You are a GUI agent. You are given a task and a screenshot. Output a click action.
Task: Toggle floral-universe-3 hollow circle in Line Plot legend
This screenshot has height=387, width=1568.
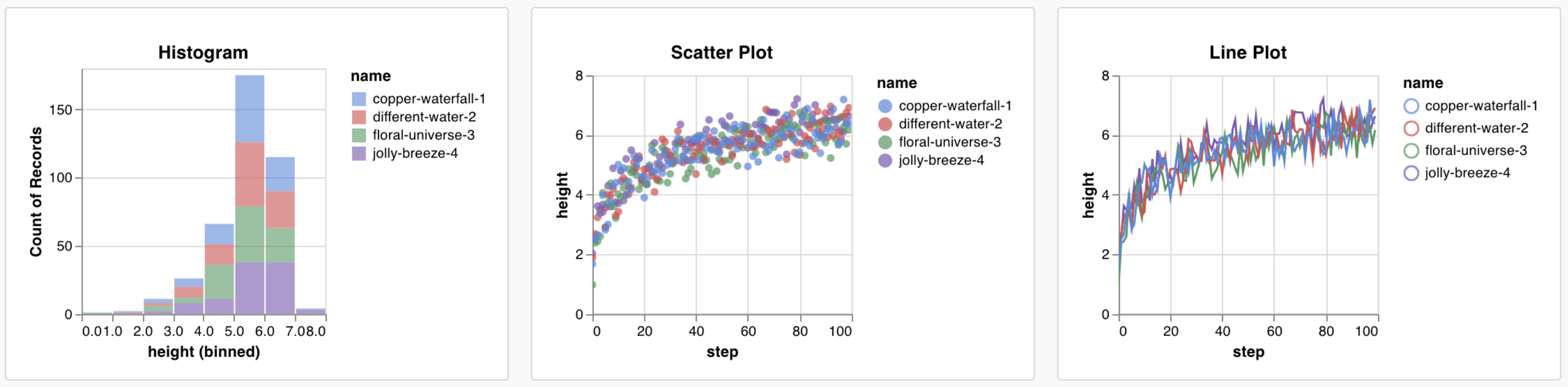(x=1411, y=152)
